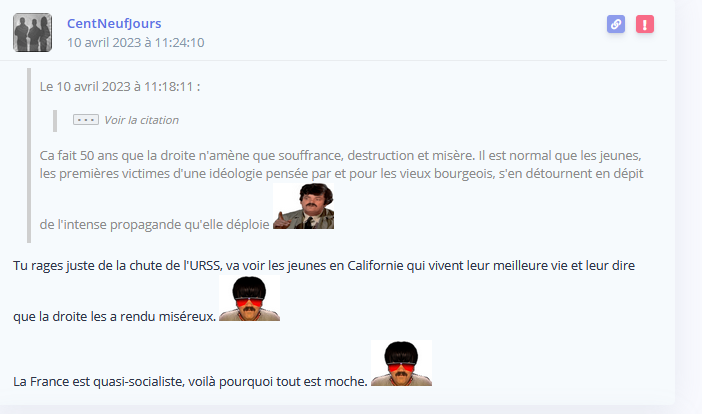Click the post timestamp 10 avril 2023 à 11:24:10

pyautogui.click(x=136, y=43)
